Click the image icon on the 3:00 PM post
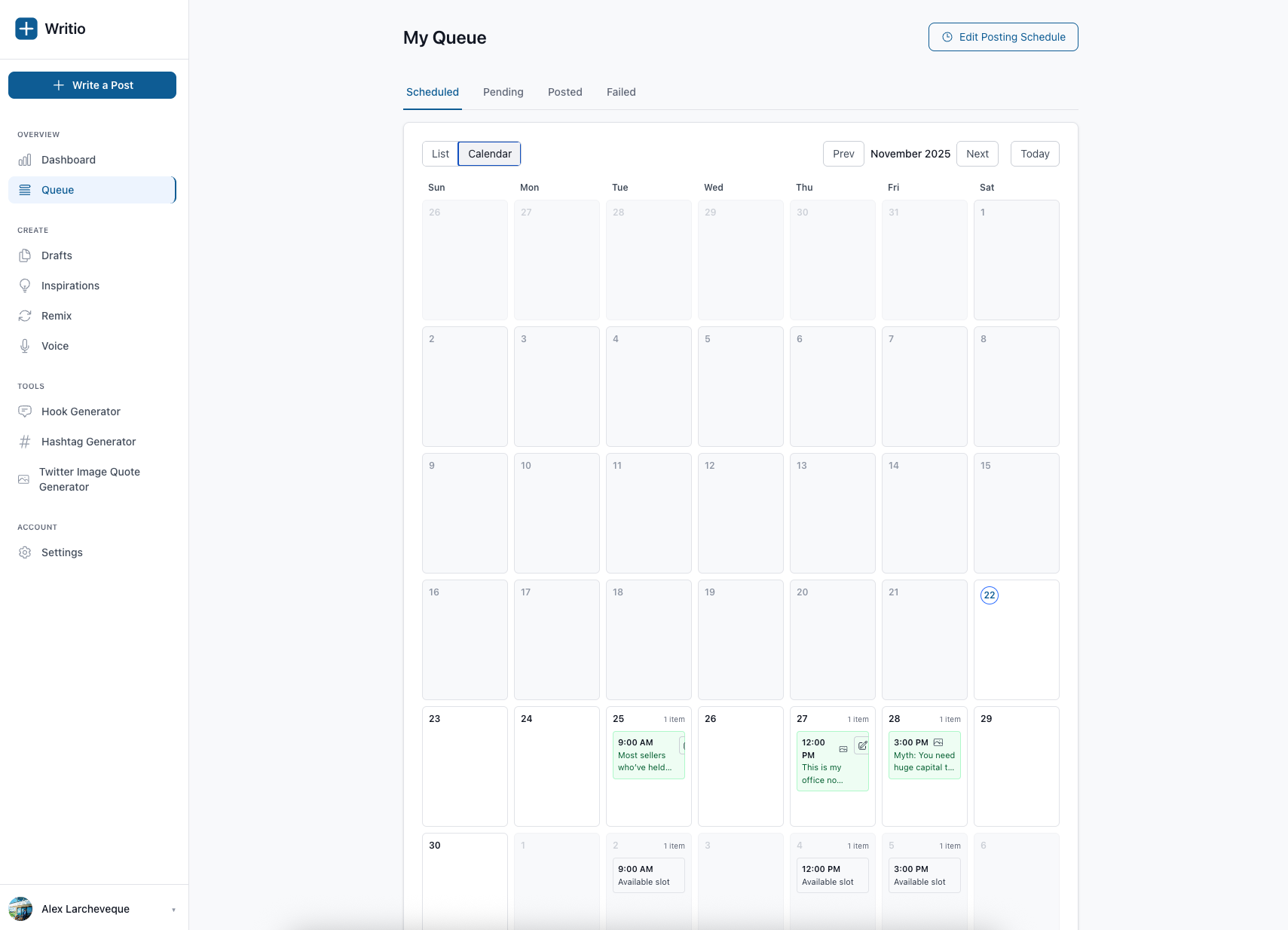The width and height of the screenshot is (1288, 930). [x=938, y=742]
